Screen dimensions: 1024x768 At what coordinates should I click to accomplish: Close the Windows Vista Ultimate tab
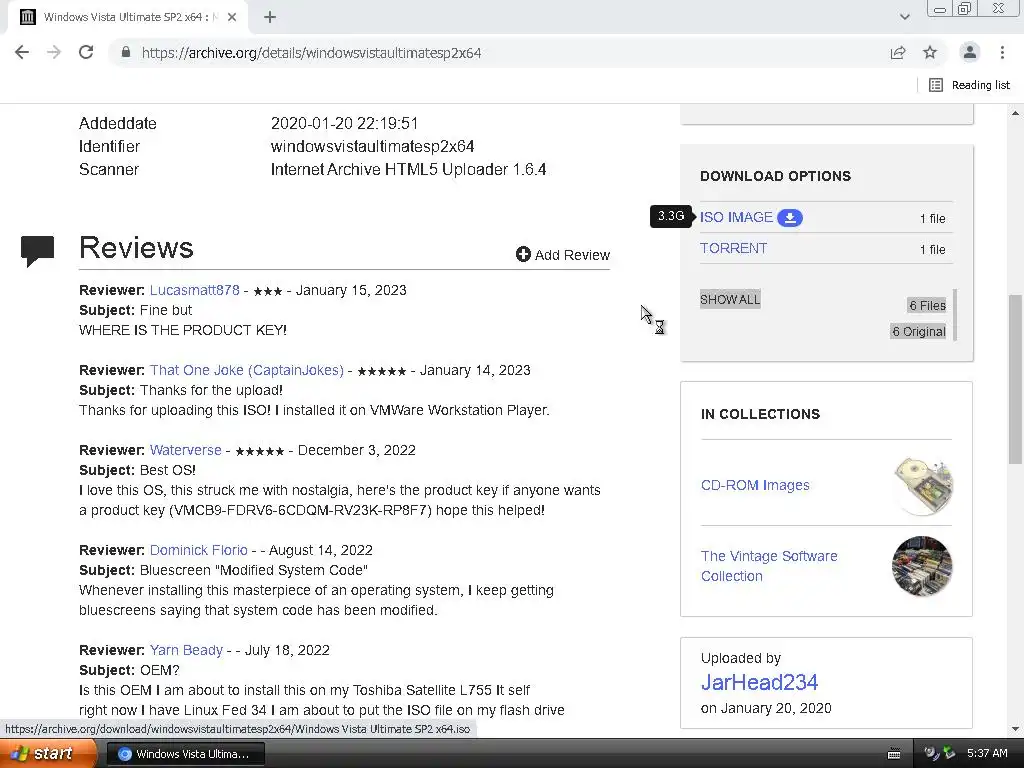[232, 18]
